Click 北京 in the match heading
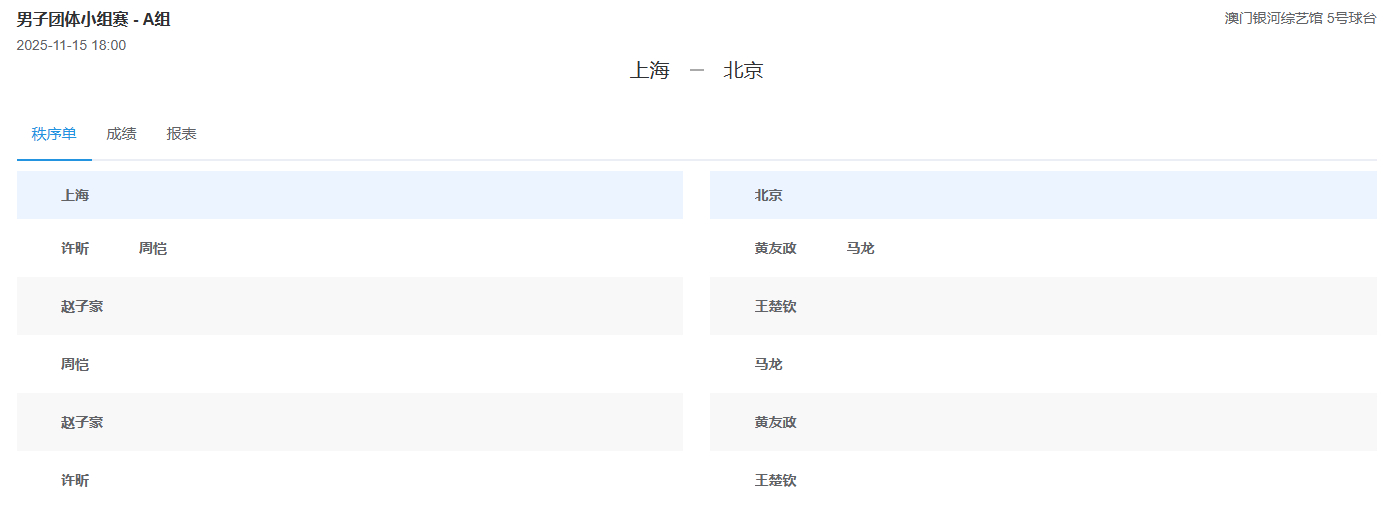This screenshot has width=1393, height=526. coord(743,70)
